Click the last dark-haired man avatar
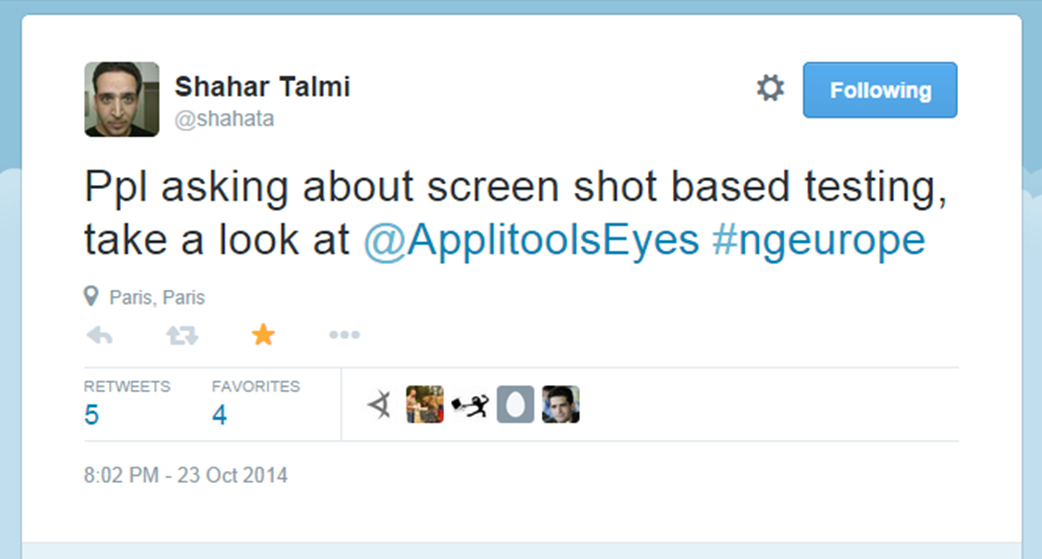The image size is (1042, 559). click(x=561, y=405)
